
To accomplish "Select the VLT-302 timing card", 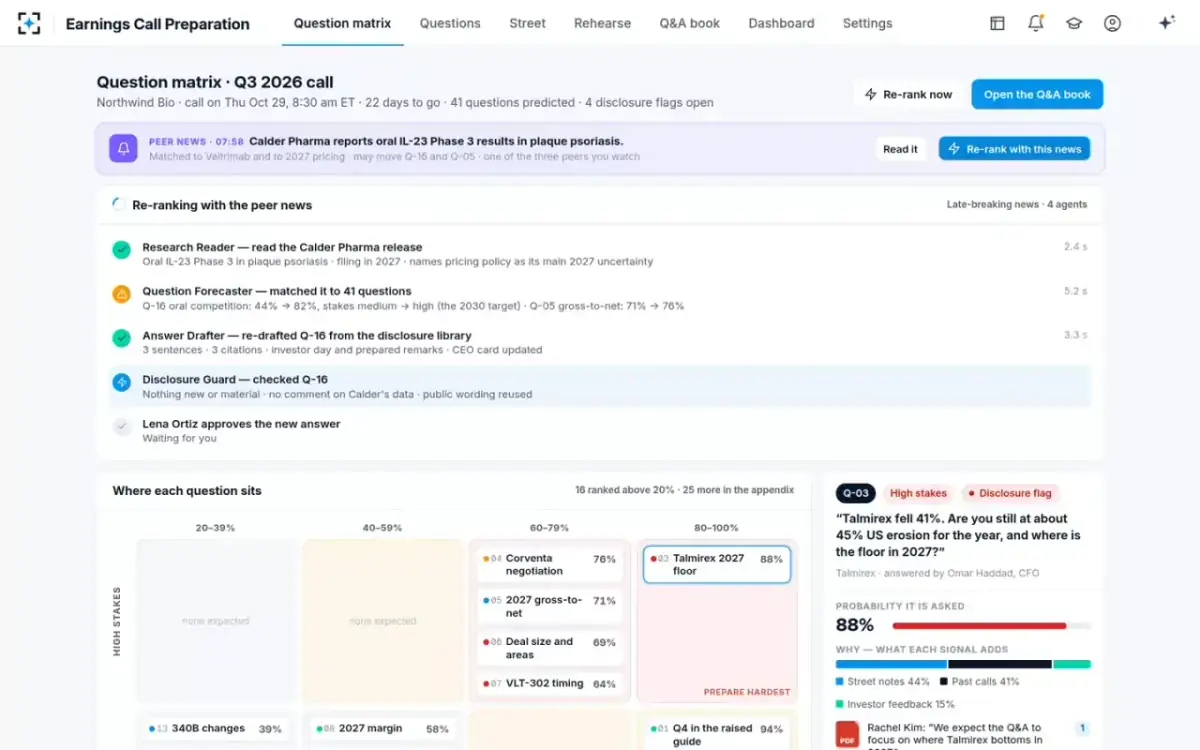I will pos(550,684).
